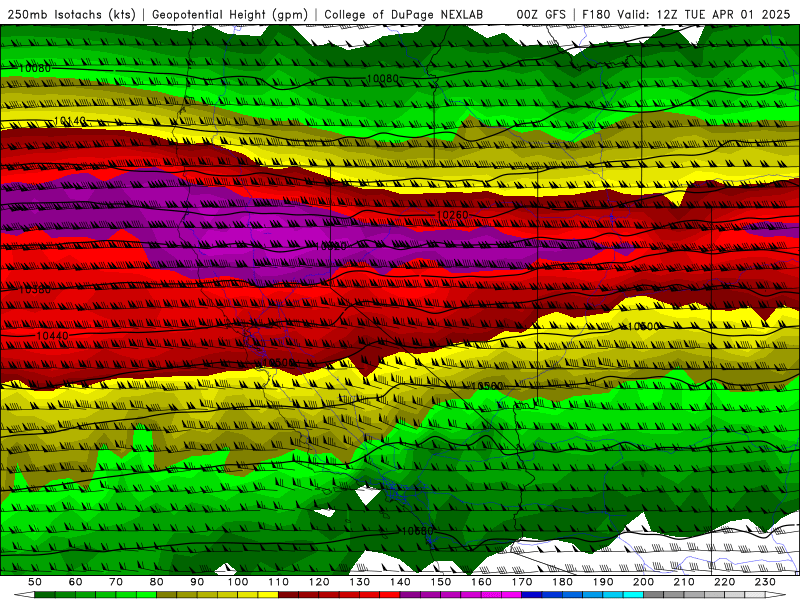The height and width of the screenshot is (600, 800).
Task: Click the 10440 height contour label
Action: (52, 336)
